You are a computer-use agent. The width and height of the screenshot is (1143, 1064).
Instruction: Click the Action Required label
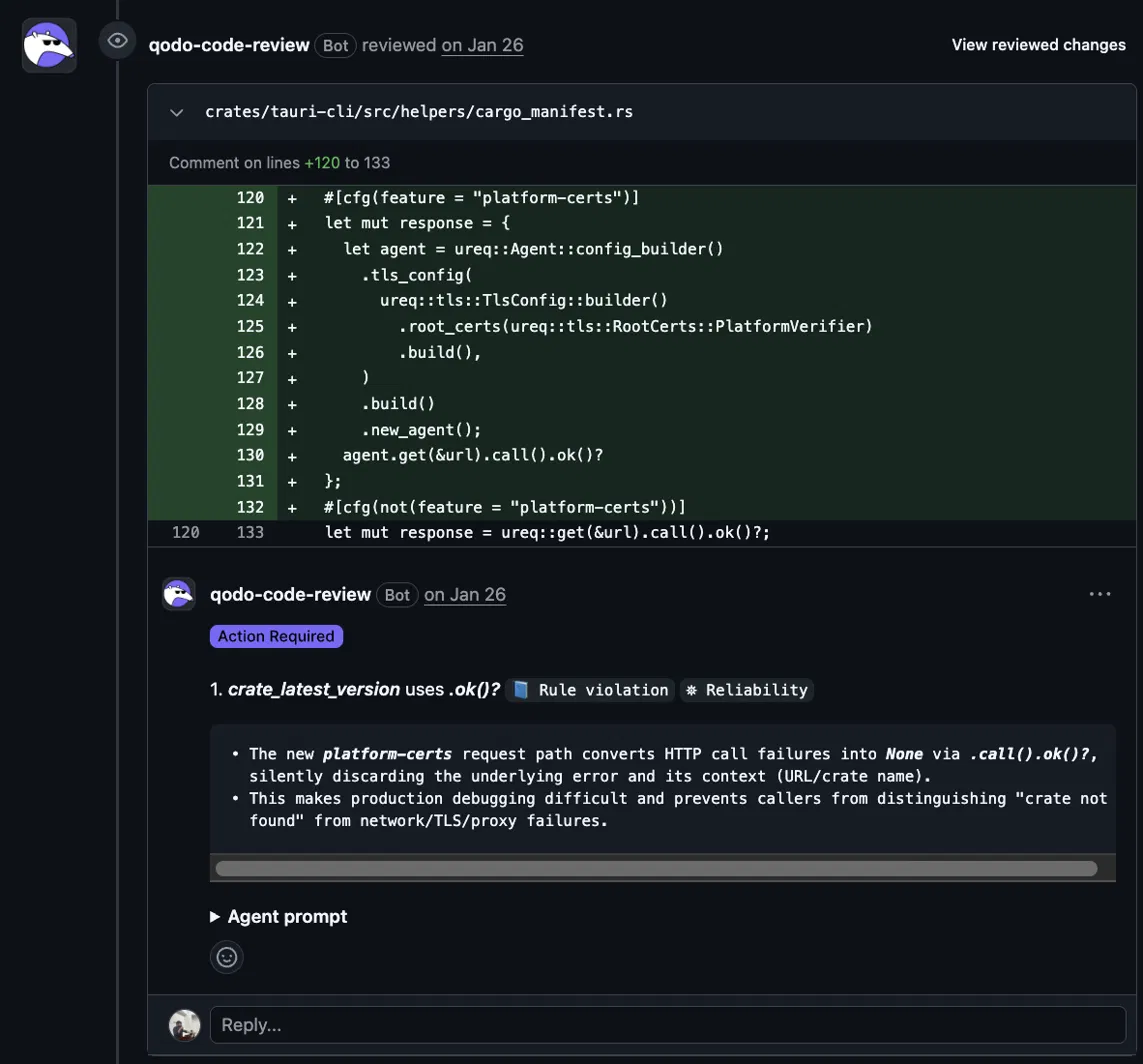click(276, 636)
